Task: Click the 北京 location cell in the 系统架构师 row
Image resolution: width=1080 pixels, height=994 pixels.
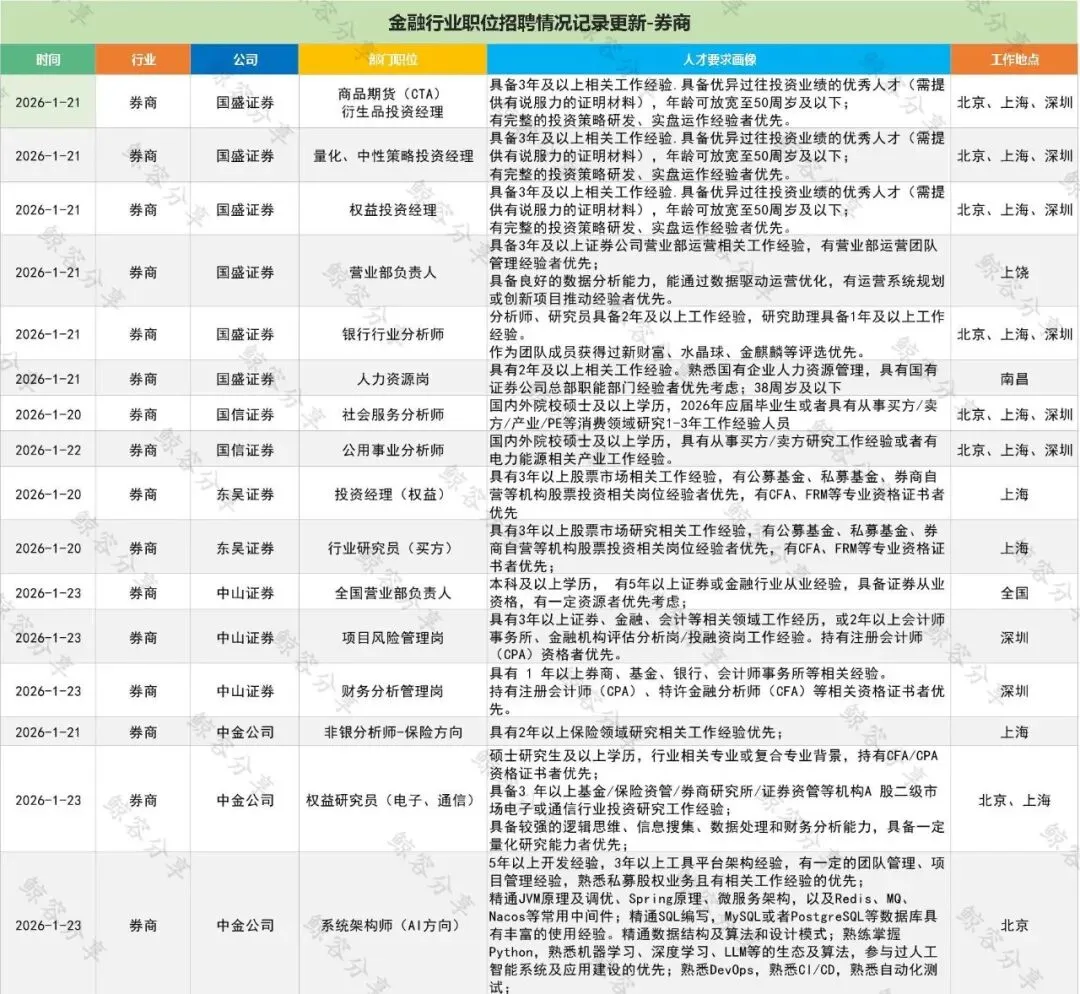Action: tap(1015, 925)
